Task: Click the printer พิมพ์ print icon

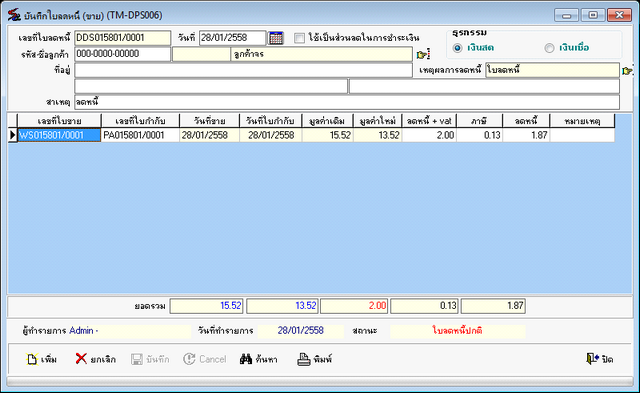Action: (x=303, y=359)
